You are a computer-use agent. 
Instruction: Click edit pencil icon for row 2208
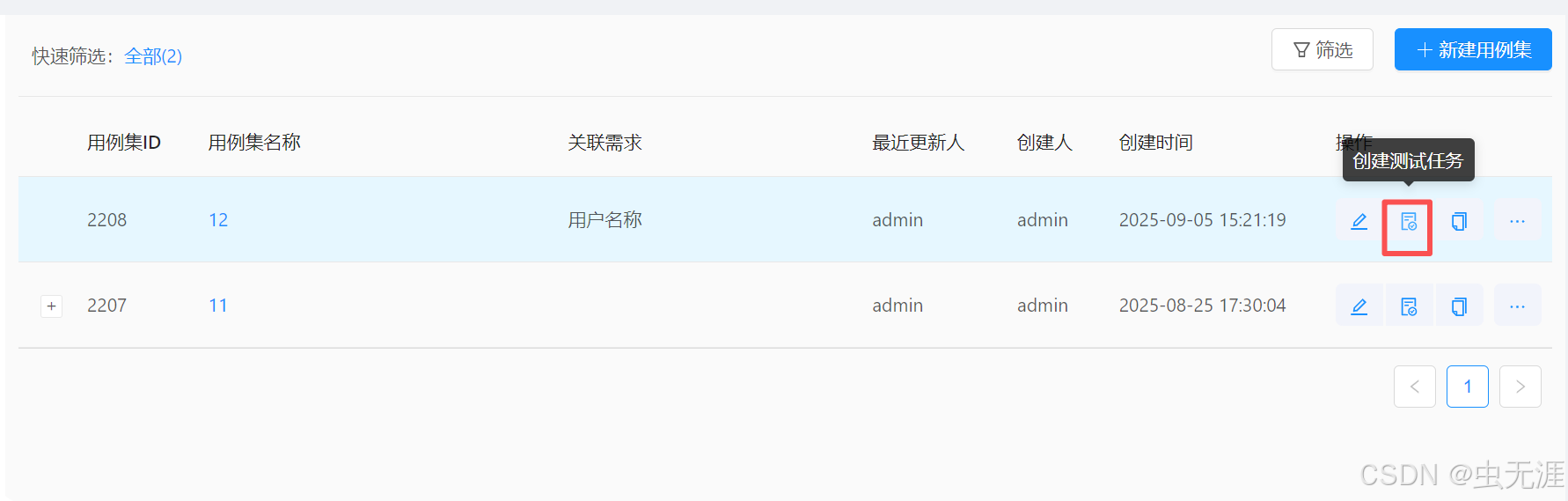1359,221
